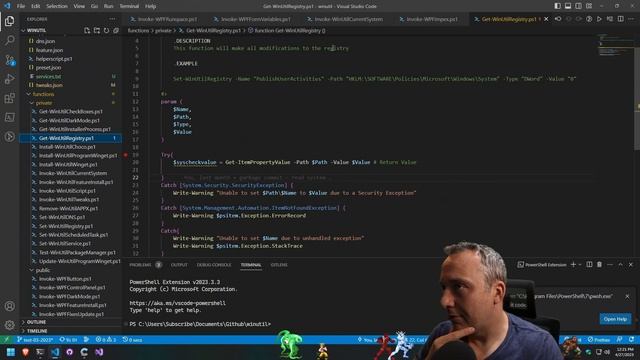
Task: Maximize the terminal panel with the caret
Action: 620,264
